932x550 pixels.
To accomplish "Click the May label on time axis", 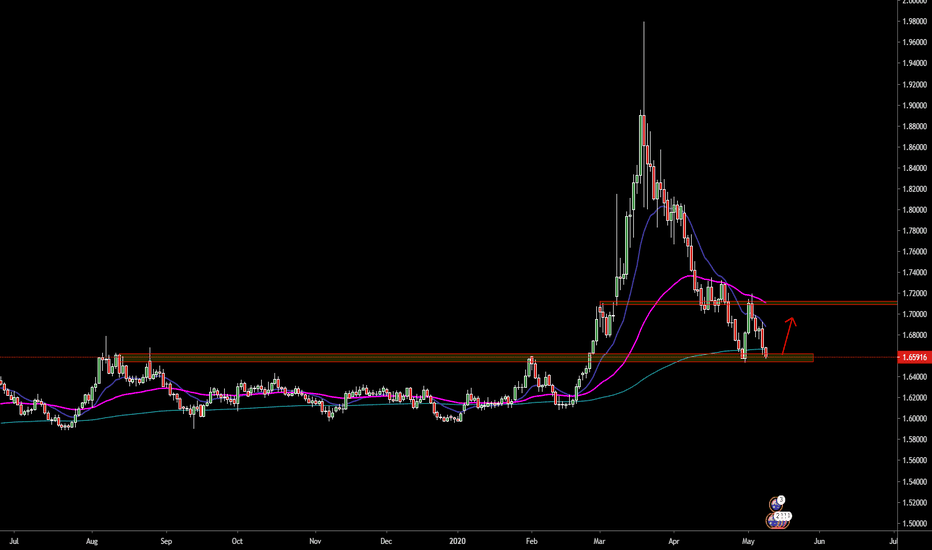I will pos(748,541).
